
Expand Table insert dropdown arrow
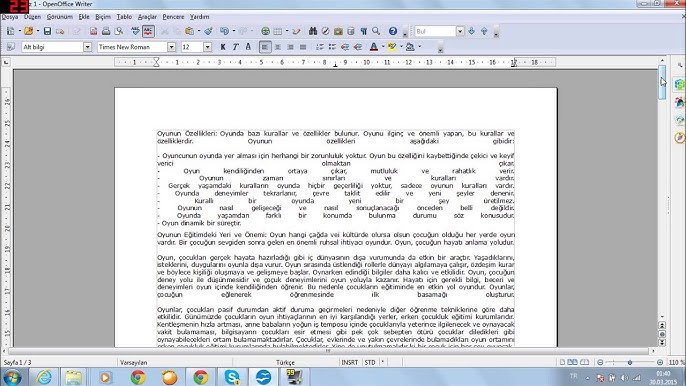tap(287, 32)
